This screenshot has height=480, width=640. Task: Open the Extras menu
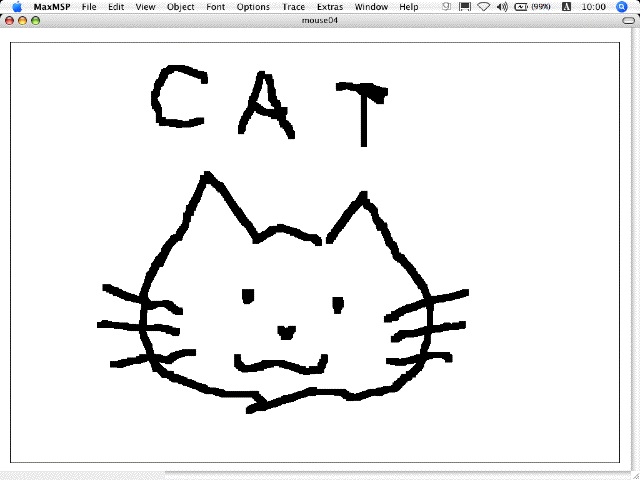[x=329, y=7]
